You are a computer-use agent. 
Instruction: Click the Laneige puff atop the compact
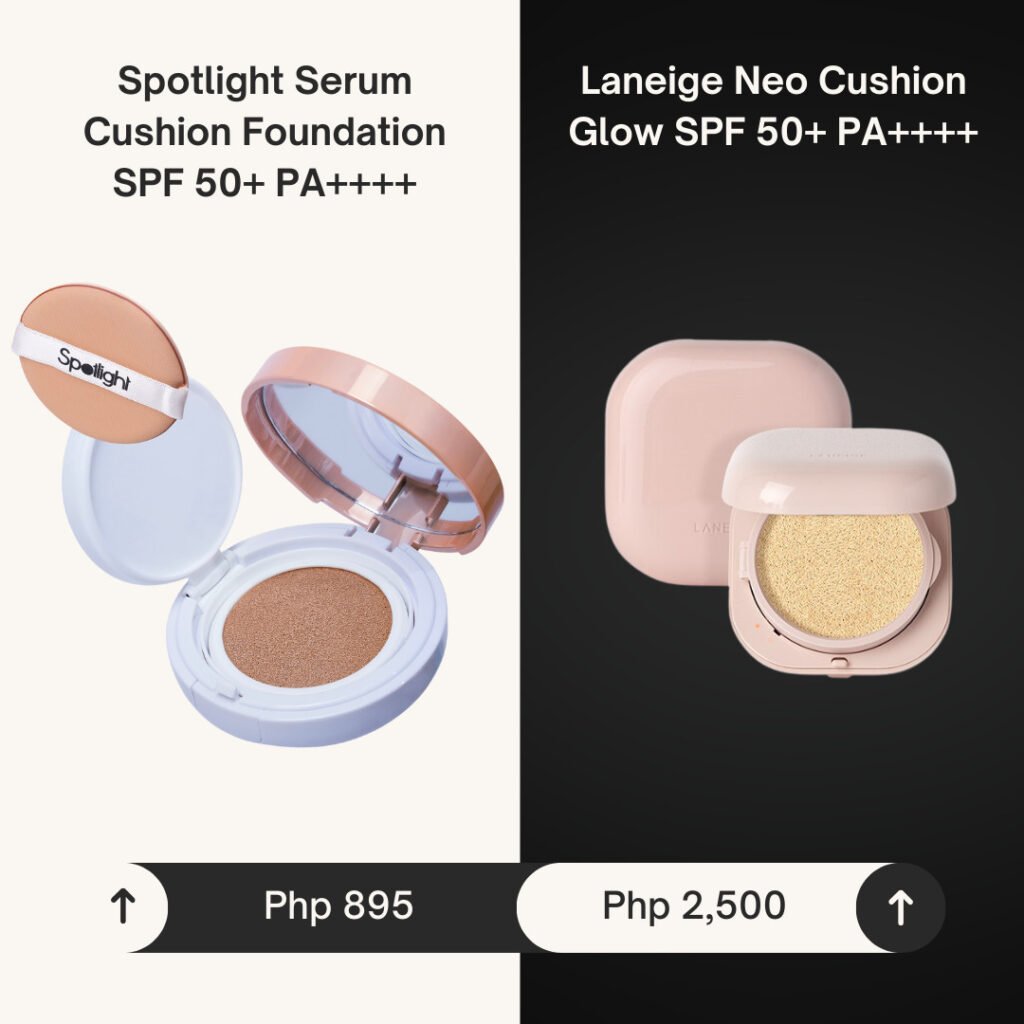[838, 468]
